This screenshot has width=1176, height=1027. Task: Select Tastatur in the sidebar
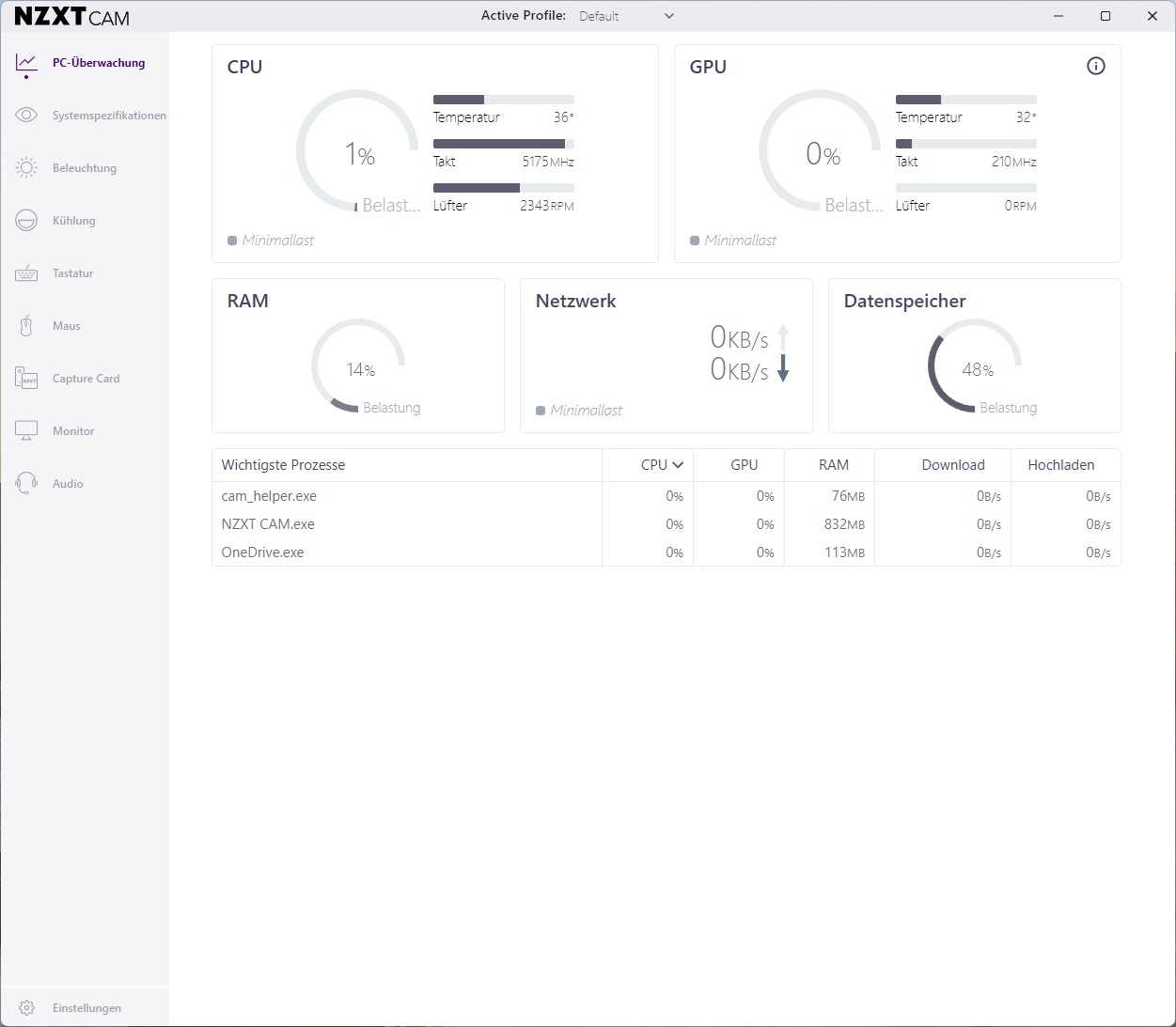73,273
